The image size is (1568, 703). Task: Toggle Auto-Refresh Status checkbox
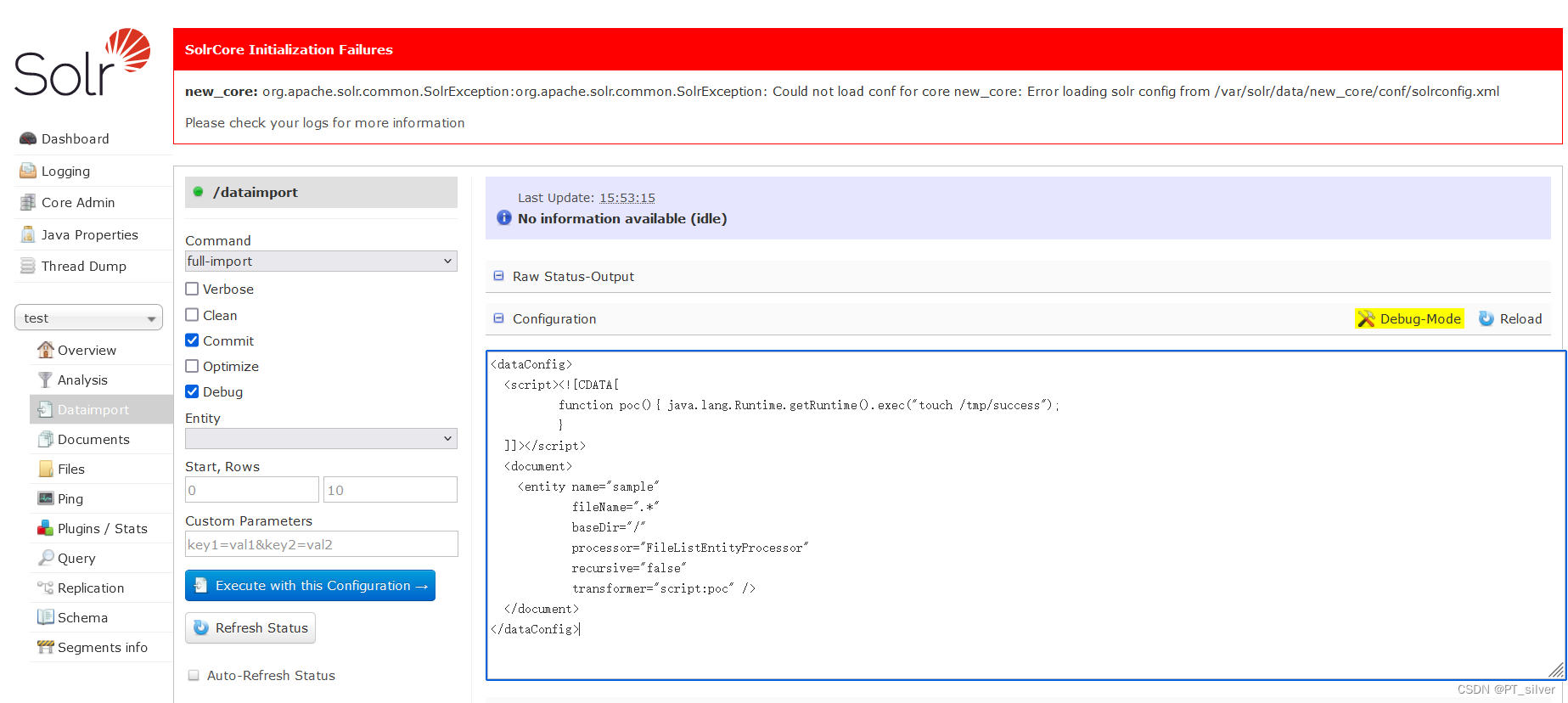pyautogui.click(x=194, y=675)
